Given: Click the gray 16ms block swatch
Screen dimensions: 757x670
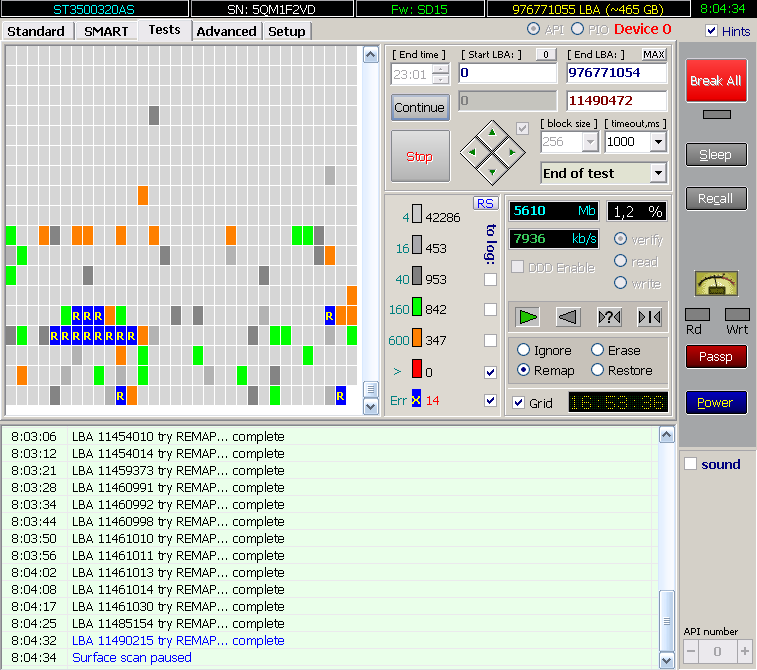Looking at the screenshot, I should tap(417, 245).
